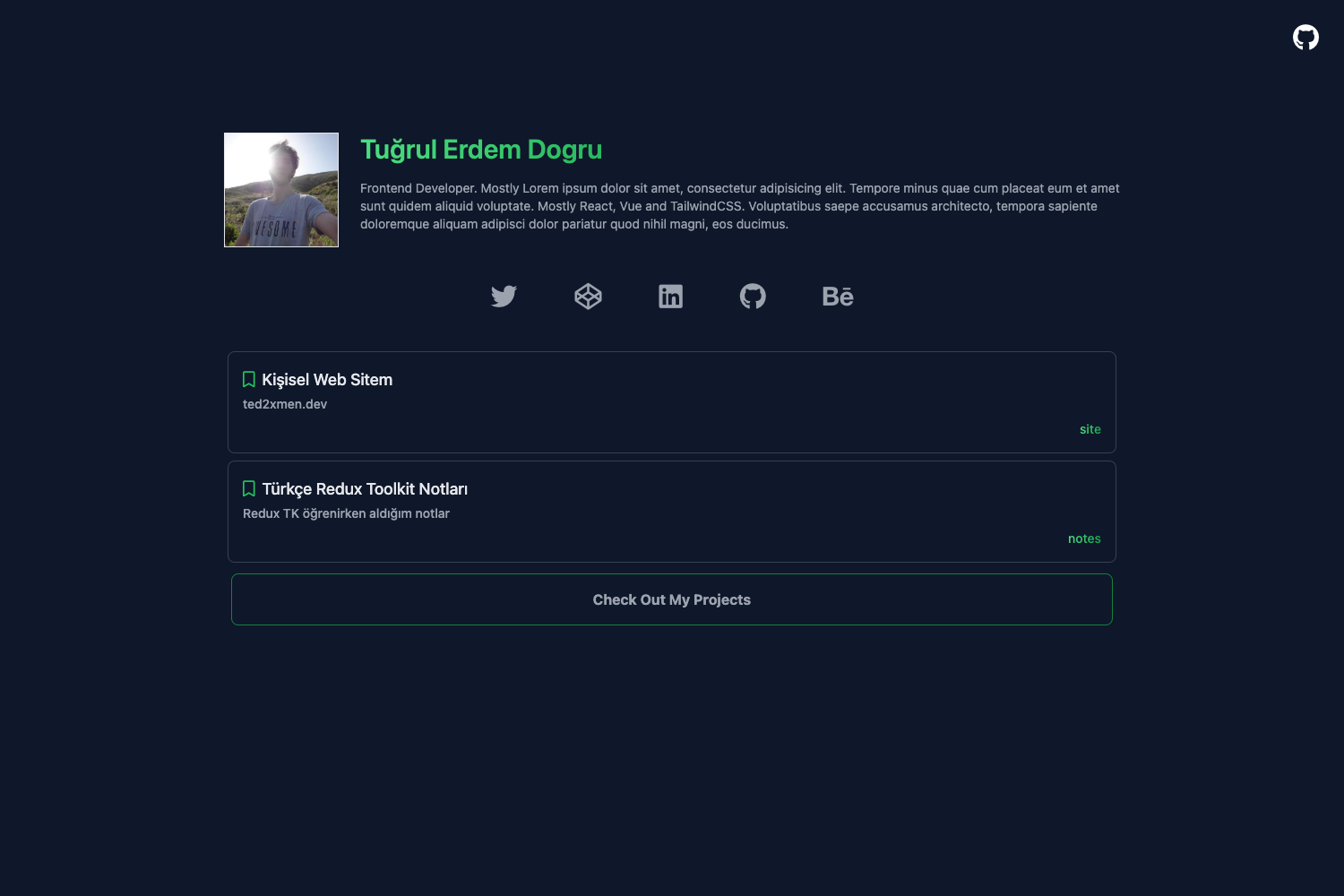Click the profile photo of Tuğrul
This screenshot has height=896, width=1344.
click(x=280, y=189)
